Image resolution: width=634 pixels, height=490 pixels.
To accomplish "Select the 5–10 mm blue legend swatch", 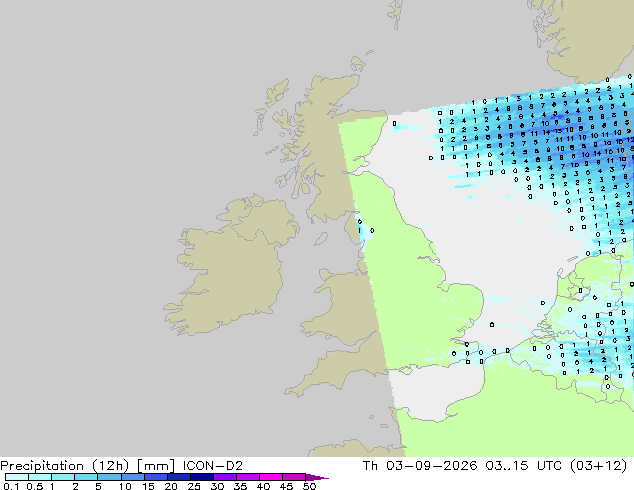I will coord(109,477).
